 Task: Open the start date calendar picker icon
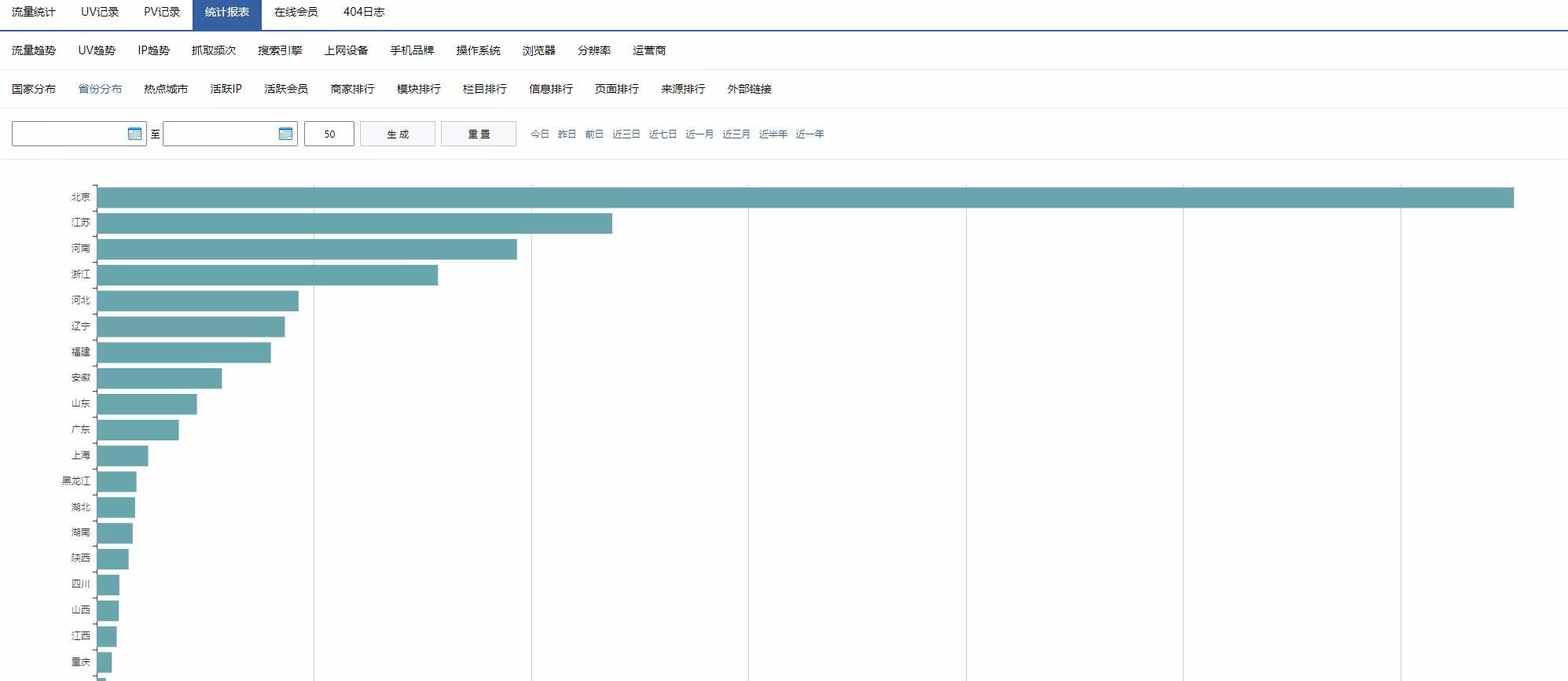[134, 134]
